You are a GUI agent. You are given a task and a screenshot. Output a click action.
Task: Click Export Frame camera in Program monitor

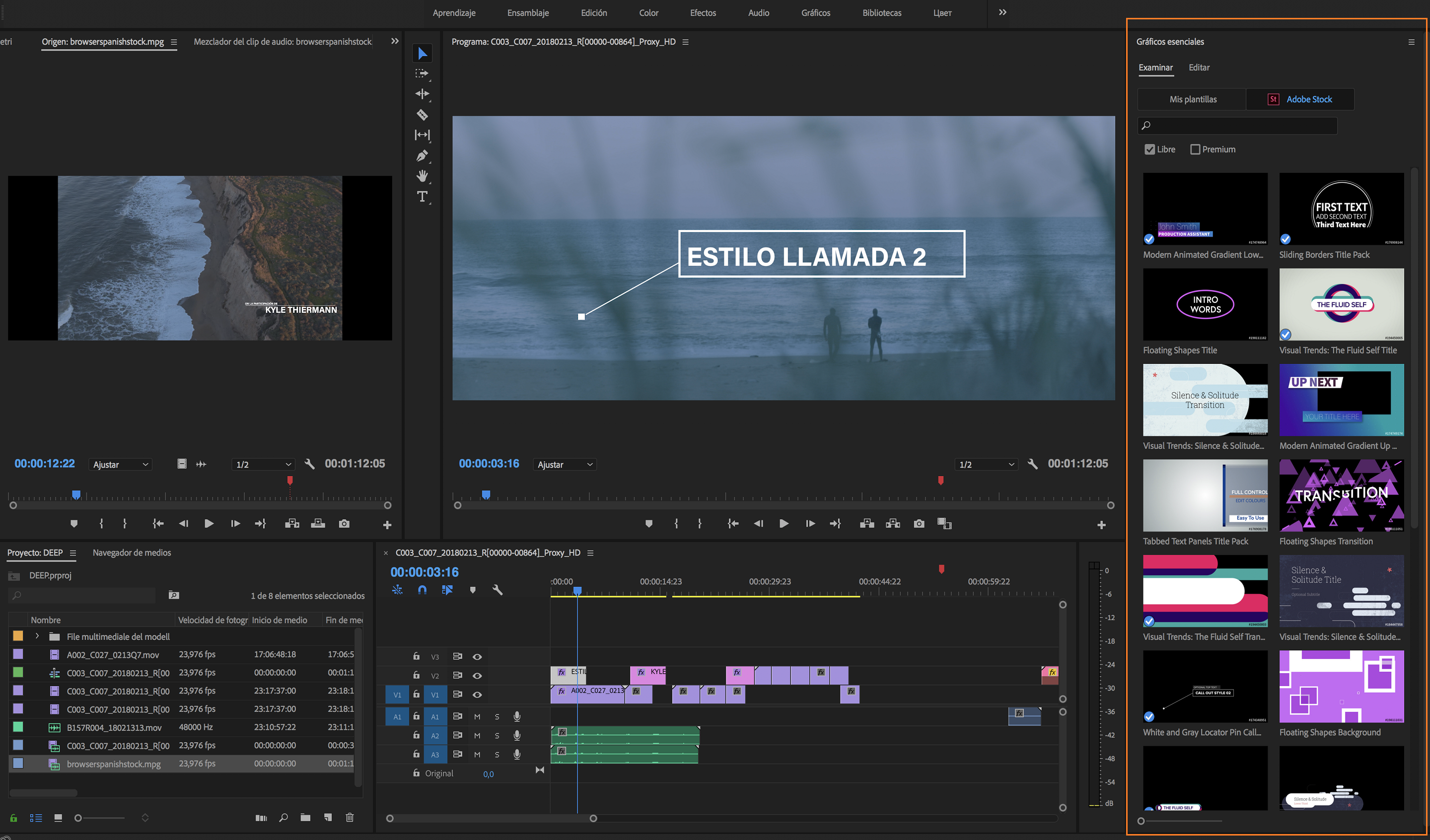(919, 523)
